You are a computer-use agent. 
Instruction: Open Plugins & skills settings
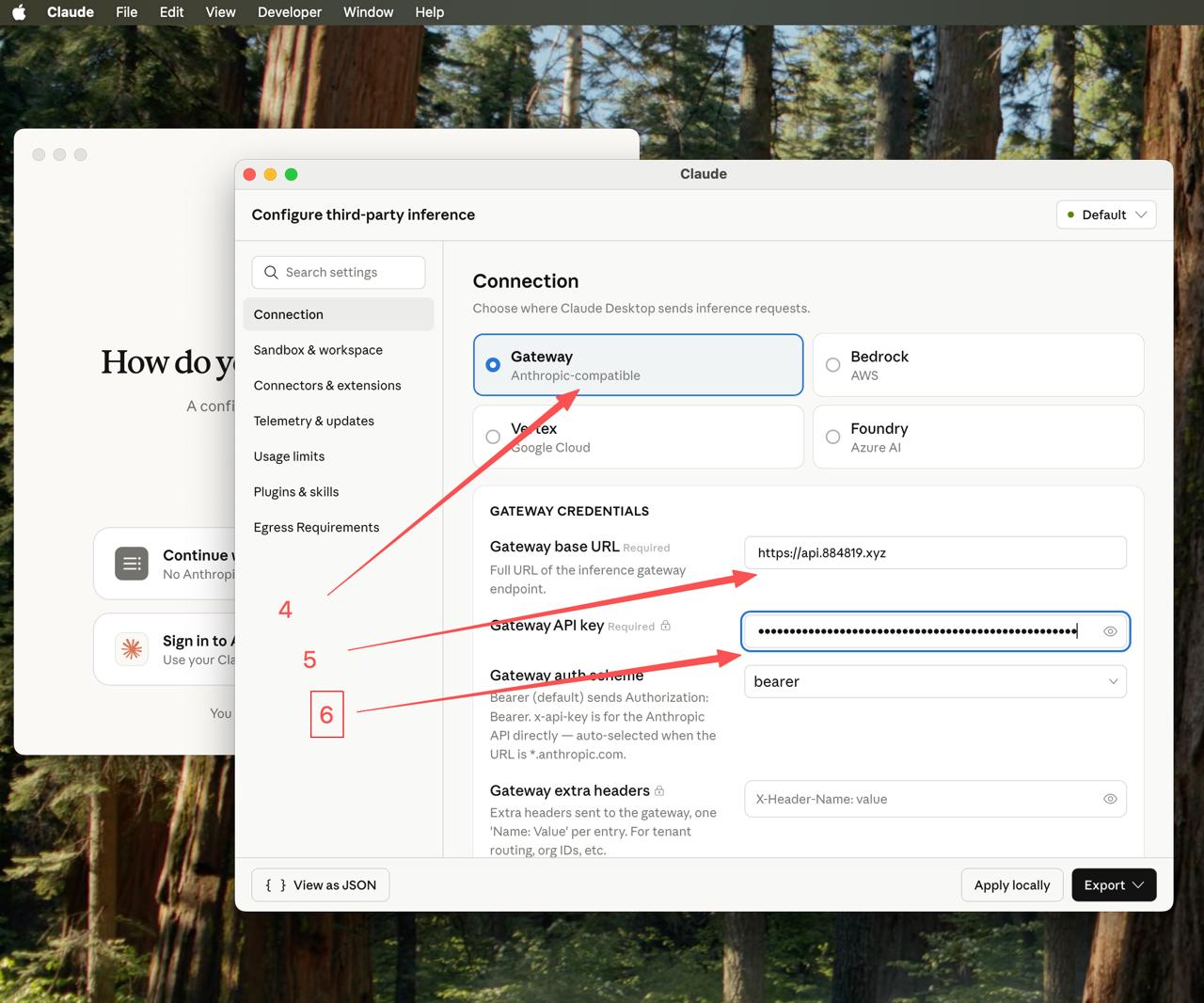tap(339, 492)
